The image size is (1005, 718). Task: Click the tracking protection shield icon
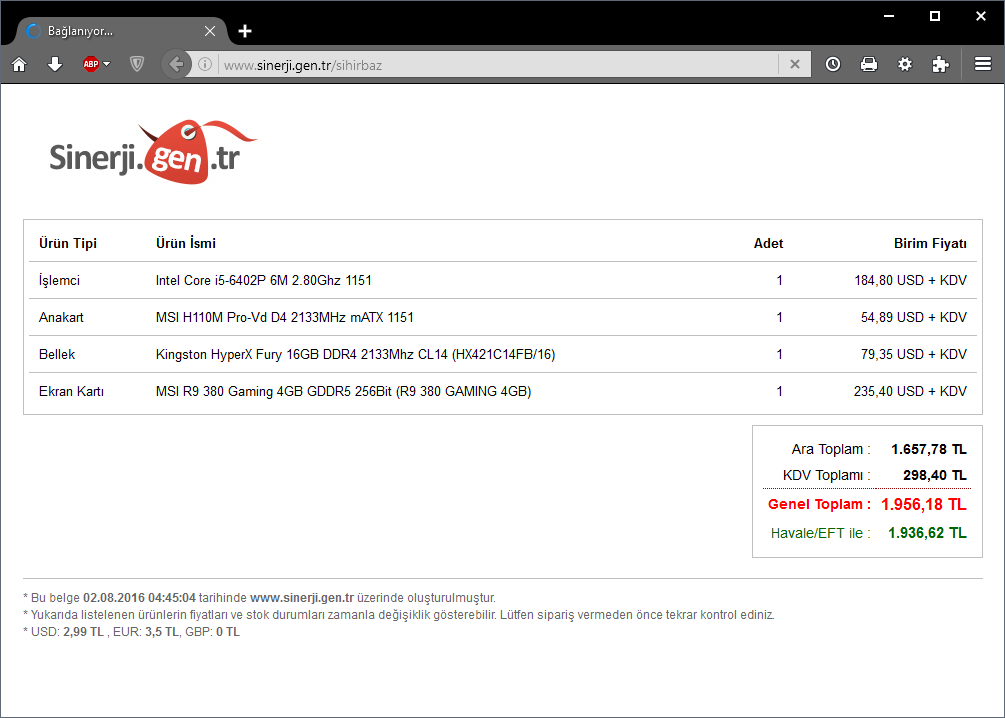click(x=137, y=64)
